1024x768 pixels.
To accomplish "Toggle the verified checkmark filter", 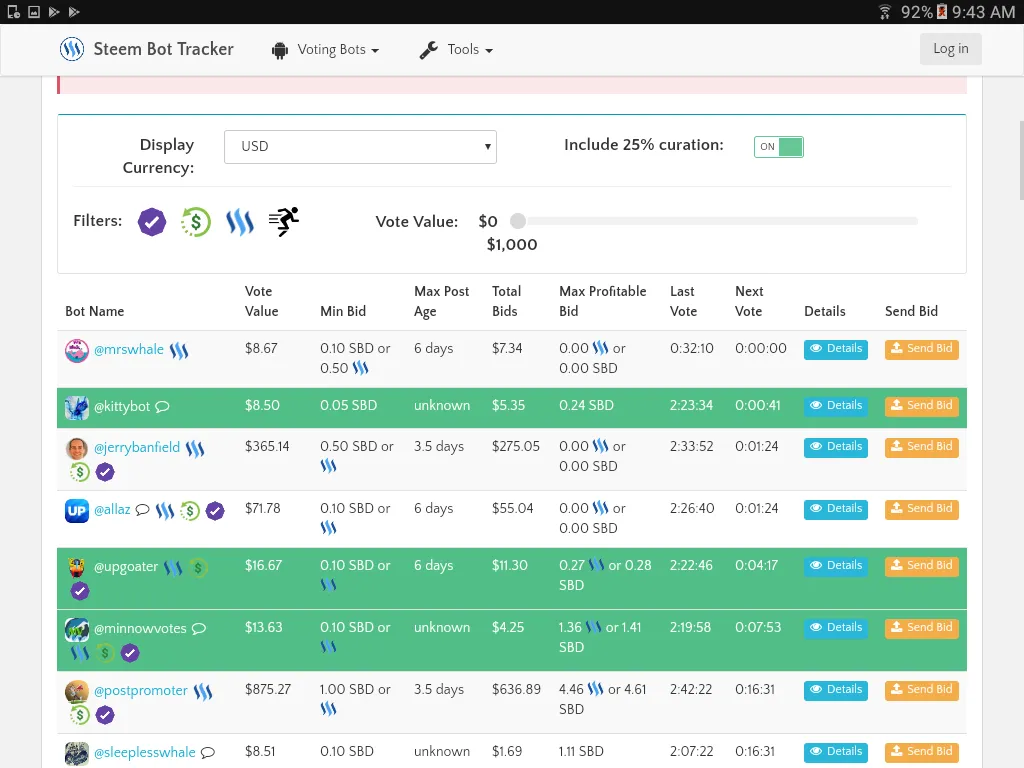I will tap(152, 222).
